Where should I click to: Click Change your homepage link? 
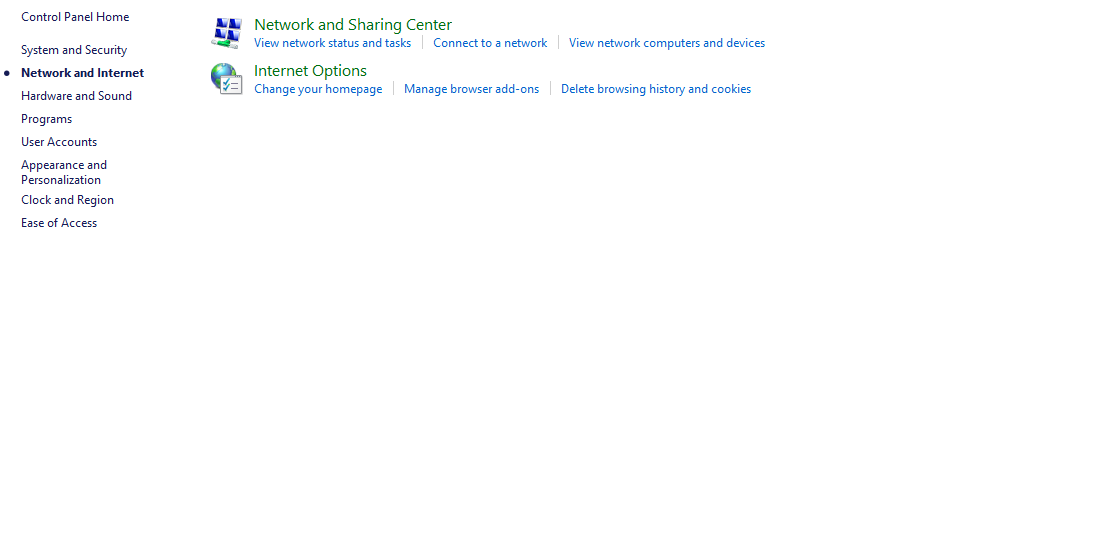(318, 89)
